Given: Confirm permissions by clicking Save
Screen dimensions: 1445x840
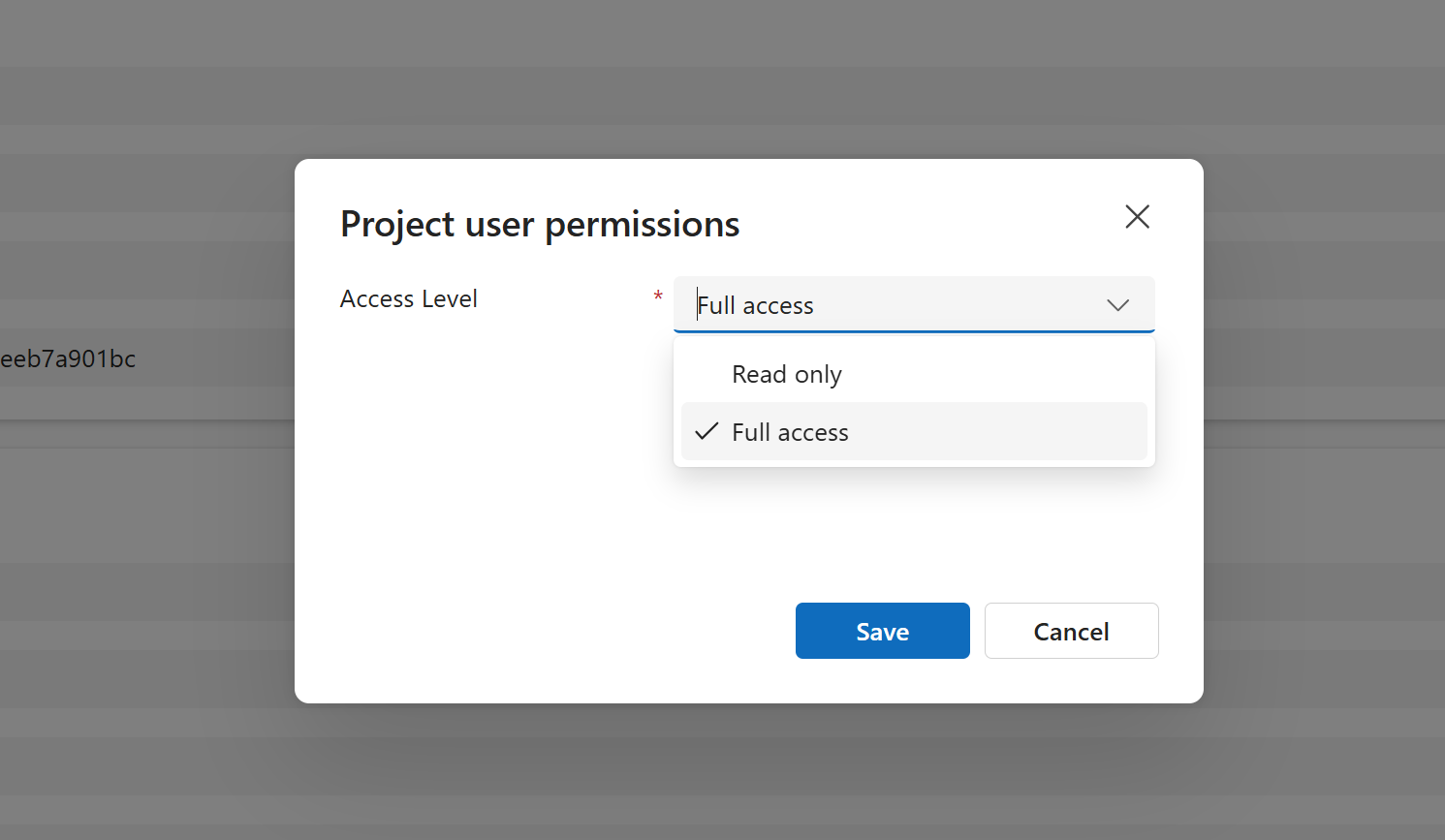Looking at the screenshot, I should 882,631.
